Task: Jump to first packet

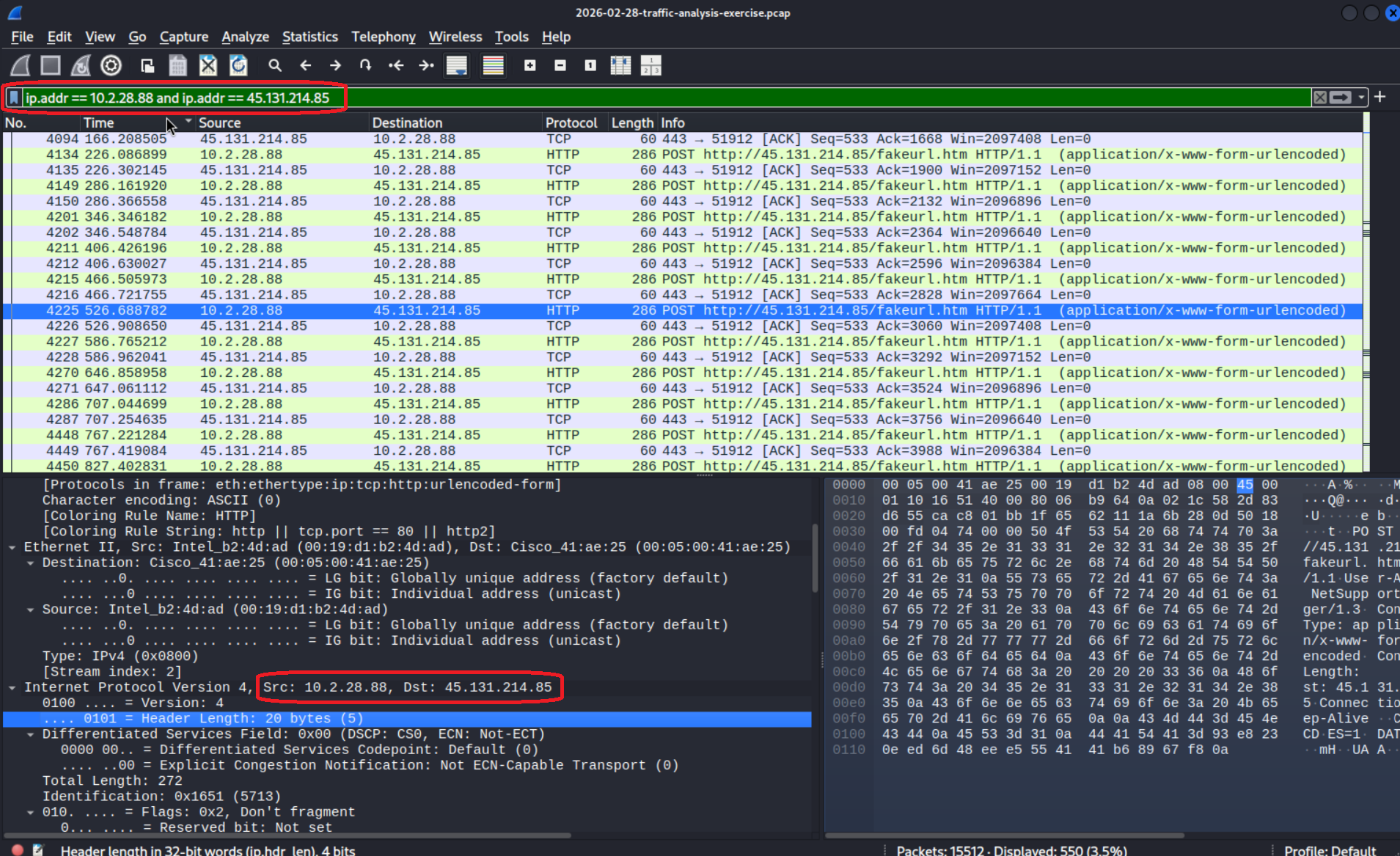Action: pyautogui.click(x=396, y=66)
